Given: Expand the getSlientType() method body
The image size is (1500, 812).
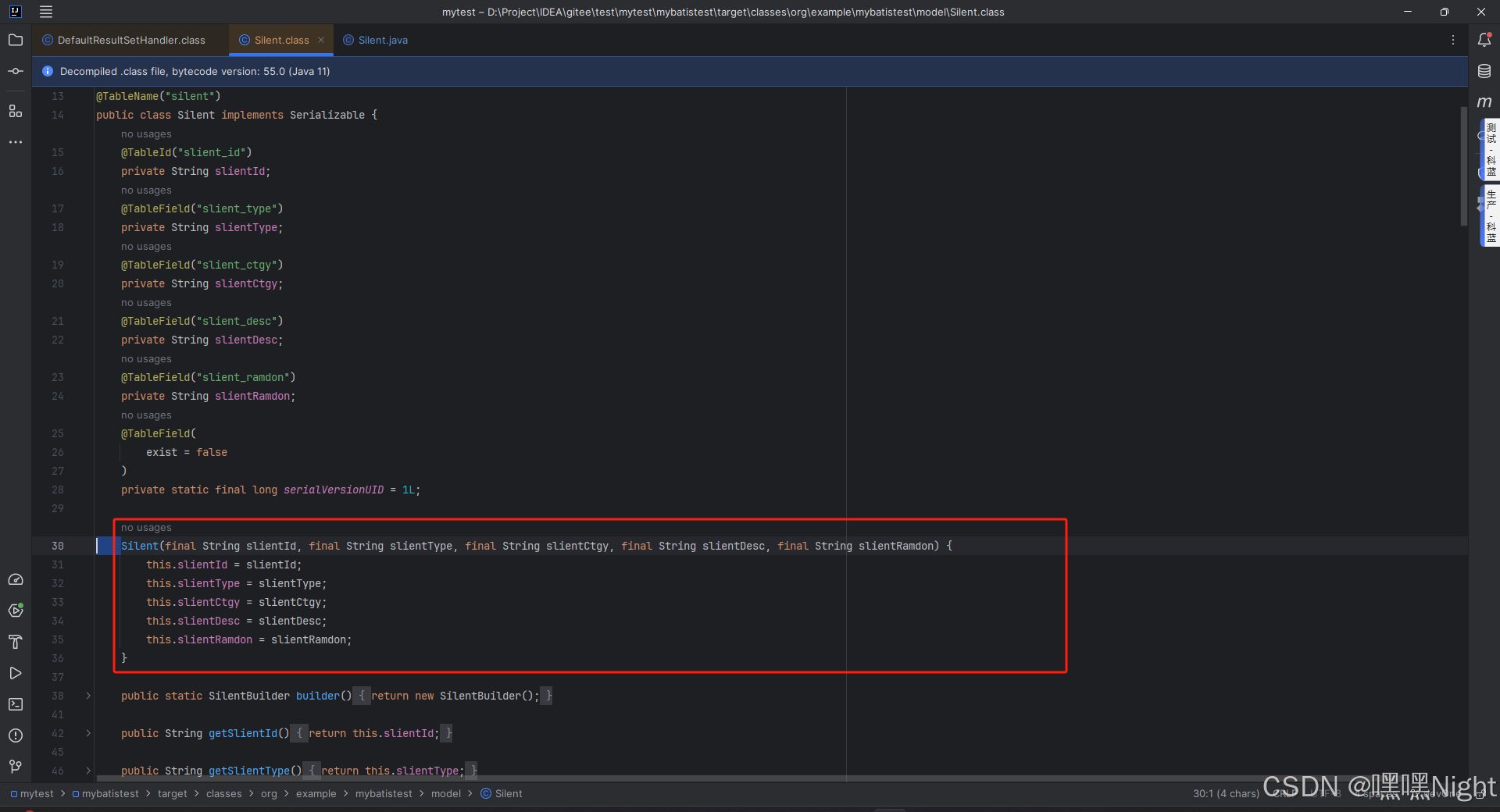Looking at the screenshot, I should tap(87, 771).
